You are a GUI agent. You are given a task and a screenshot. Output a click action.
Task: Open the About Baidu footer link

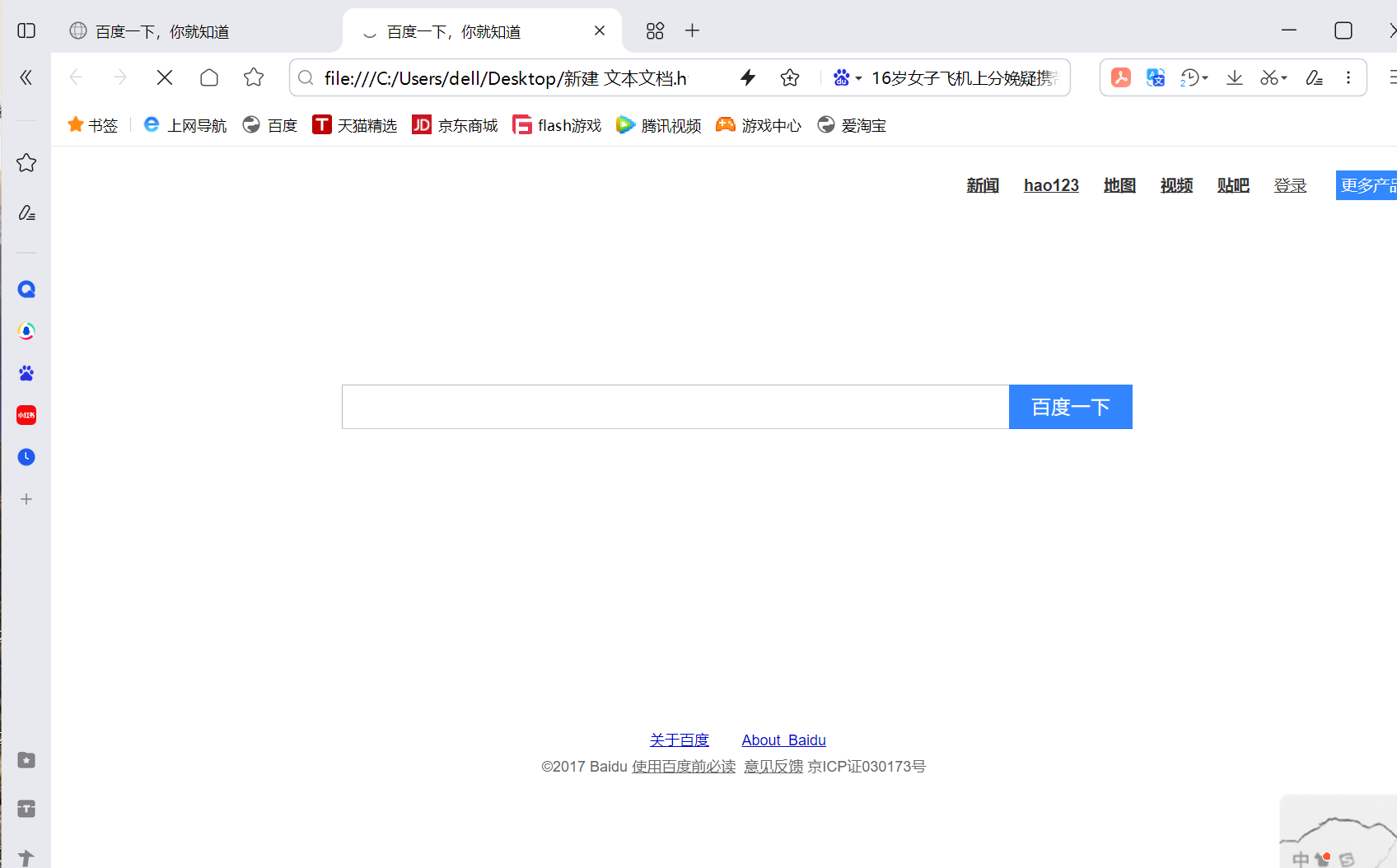point(783,740)
